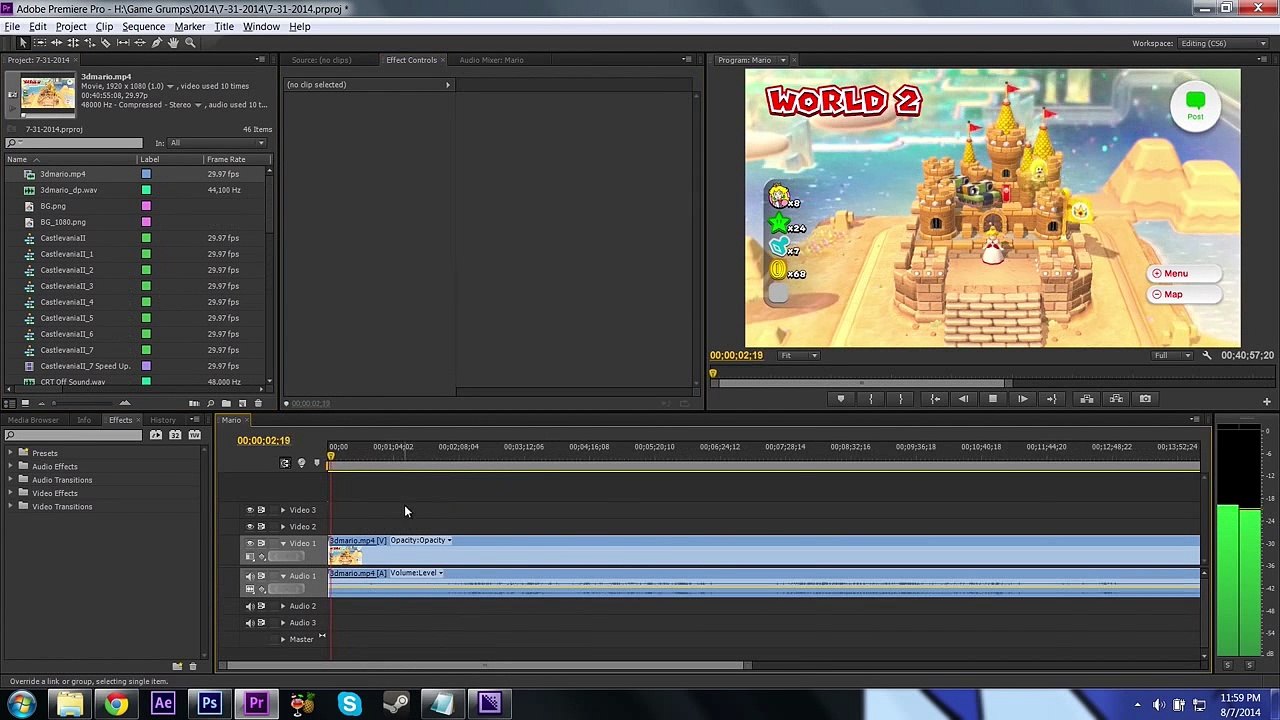
Task: Step forward one frame in Program monitor
Action: (x=1022, y=399)
